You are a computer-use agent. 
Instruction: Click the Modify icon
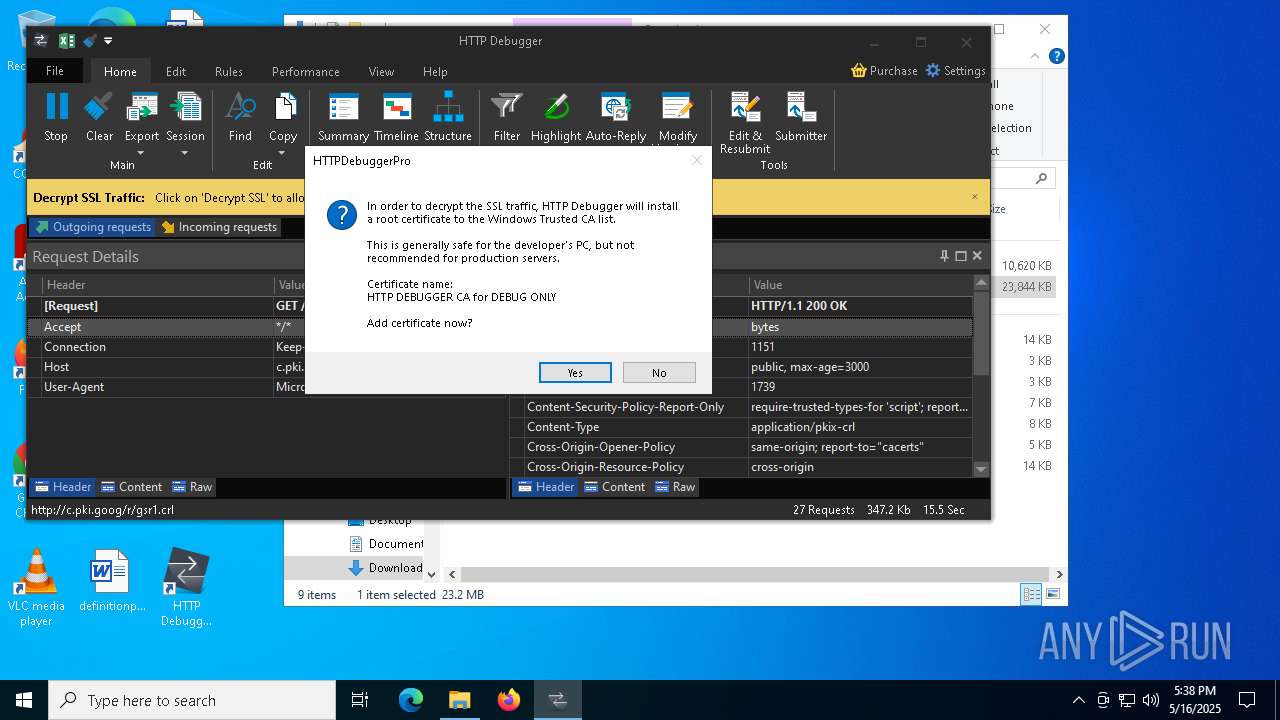pos(677,107)
